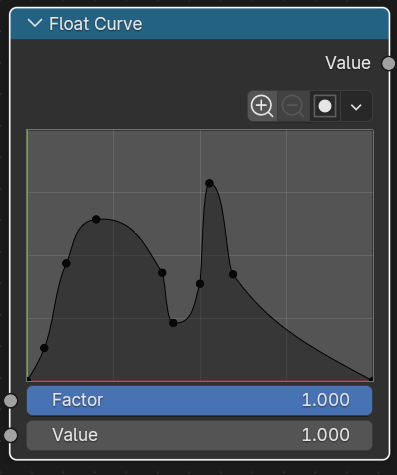Toggle the curve clipping options button
The image size is (397, 475).
[325, 106]
